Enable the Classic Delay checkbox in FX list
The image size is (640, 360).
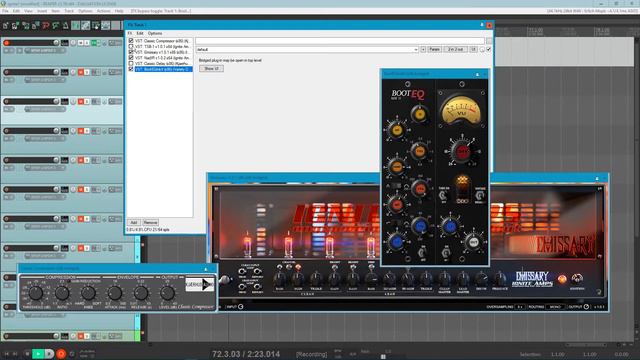[x=131, y=64]
